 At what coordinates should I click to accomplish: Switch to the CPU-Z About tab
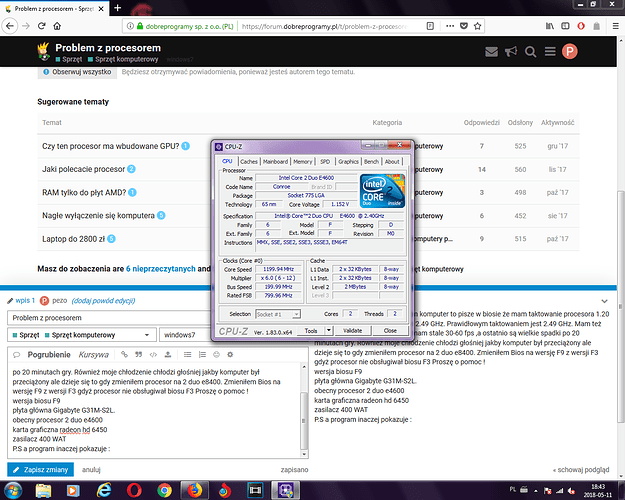pyautogui.click(x=392, y=161)
